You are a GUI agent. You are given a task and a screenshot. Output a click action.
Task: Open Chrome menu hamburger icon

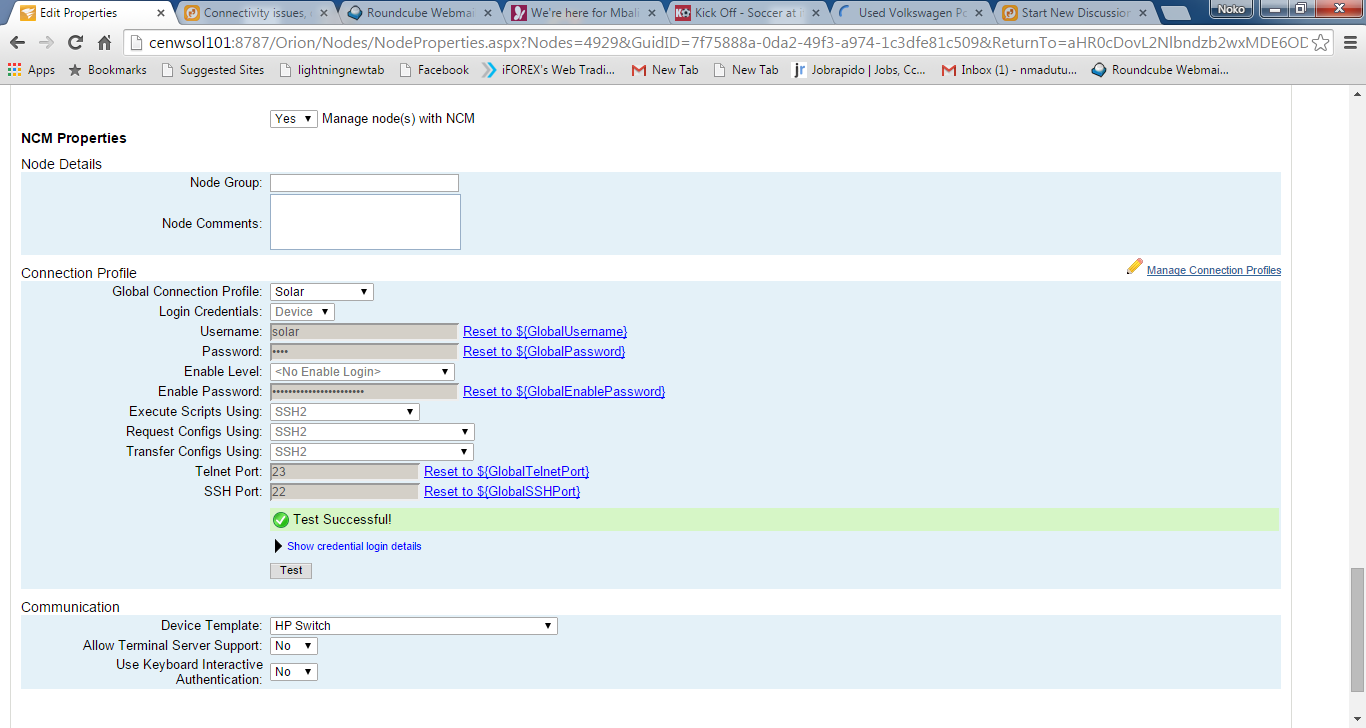pyautogui.click(x=1348, y=43)
